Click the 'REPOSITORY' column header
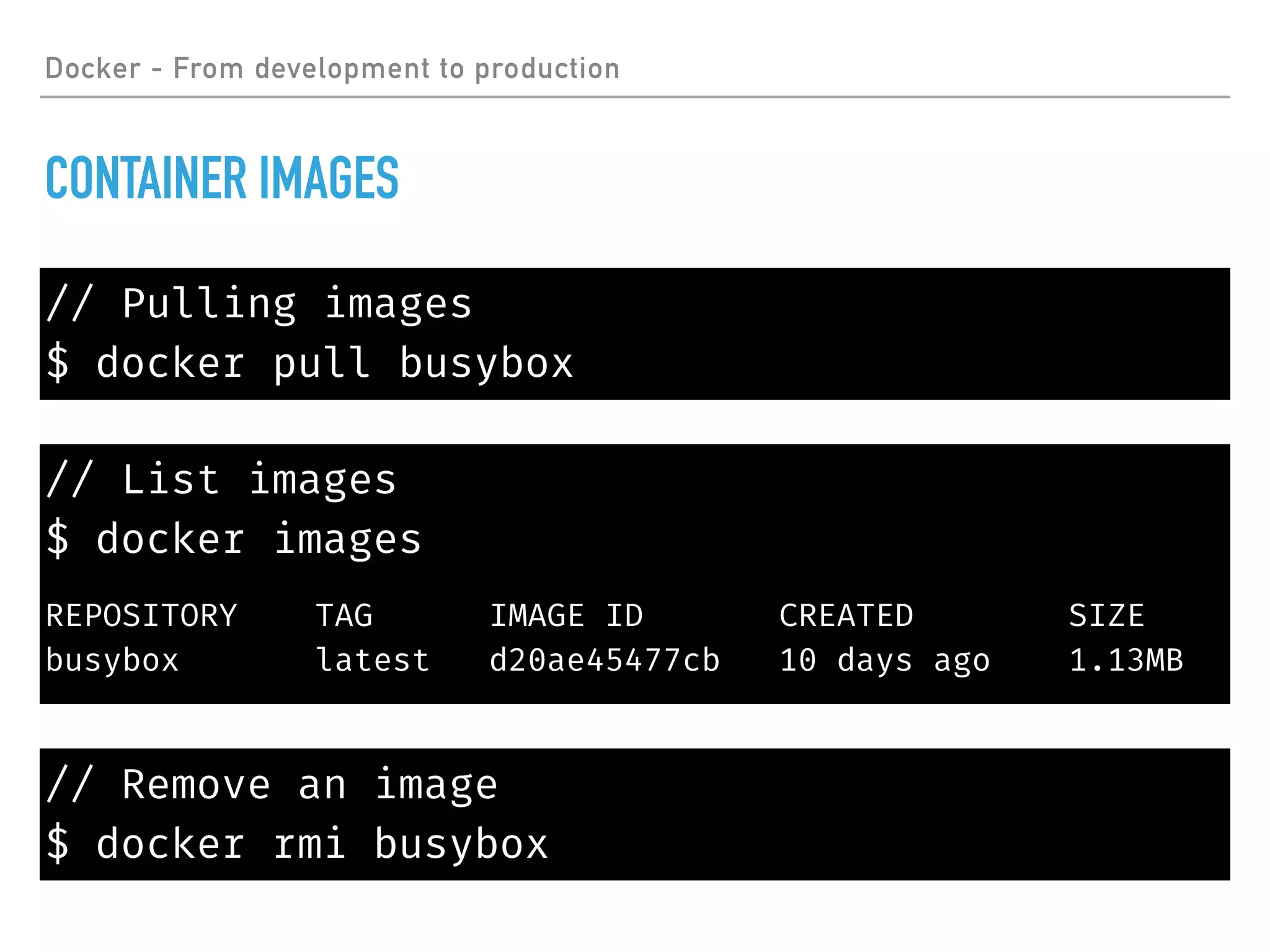Screen dimensions: 1270x952 141,616
